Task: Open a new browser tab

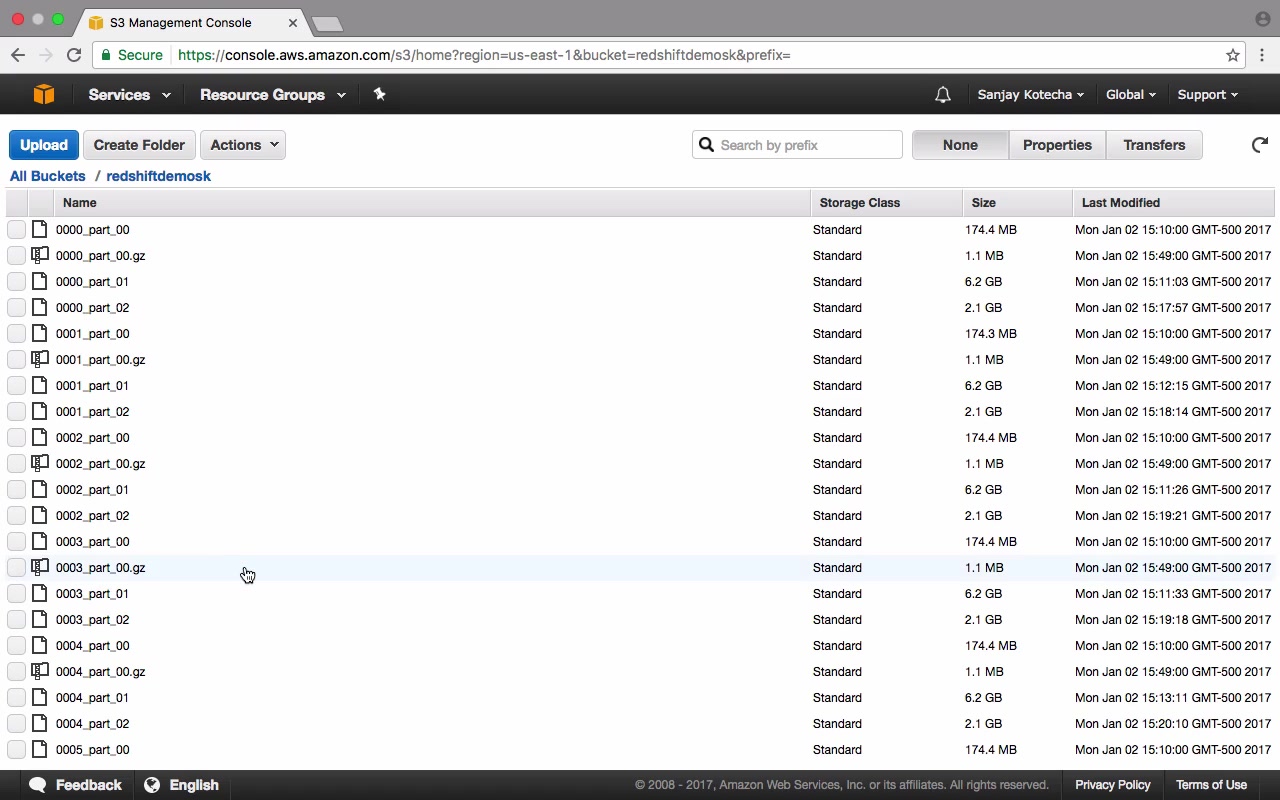Action: pyautogui.click(x=327, y=23)
